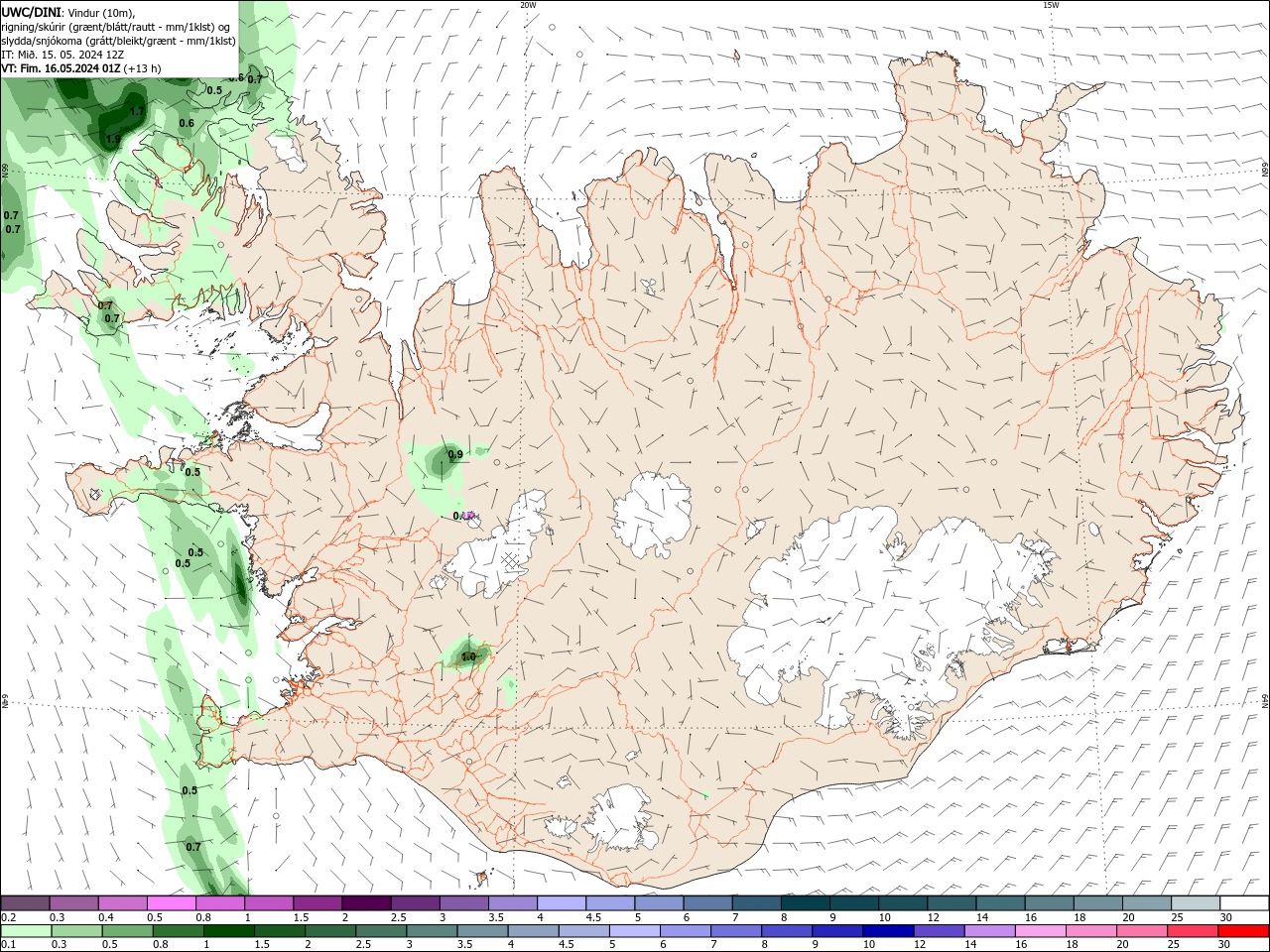Screen dimensions: 1270x952
Task: Click the 20W longitude label
Action: point(528,5)
